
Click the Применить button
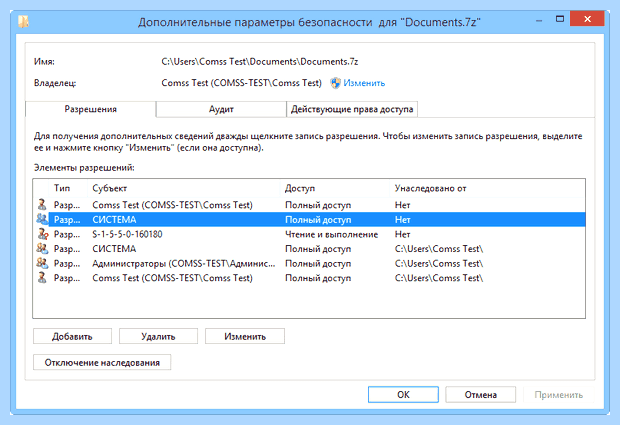558,395
